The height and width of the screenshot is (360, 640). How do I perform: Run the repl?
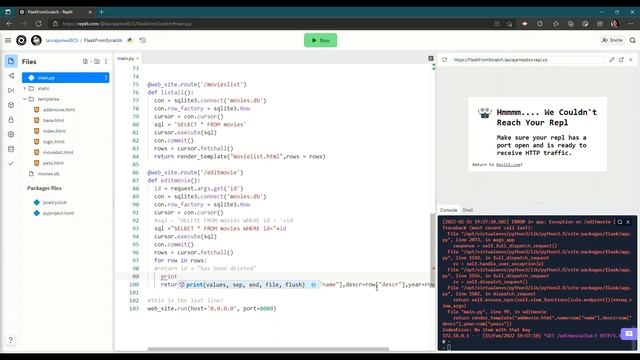(320, 40)
